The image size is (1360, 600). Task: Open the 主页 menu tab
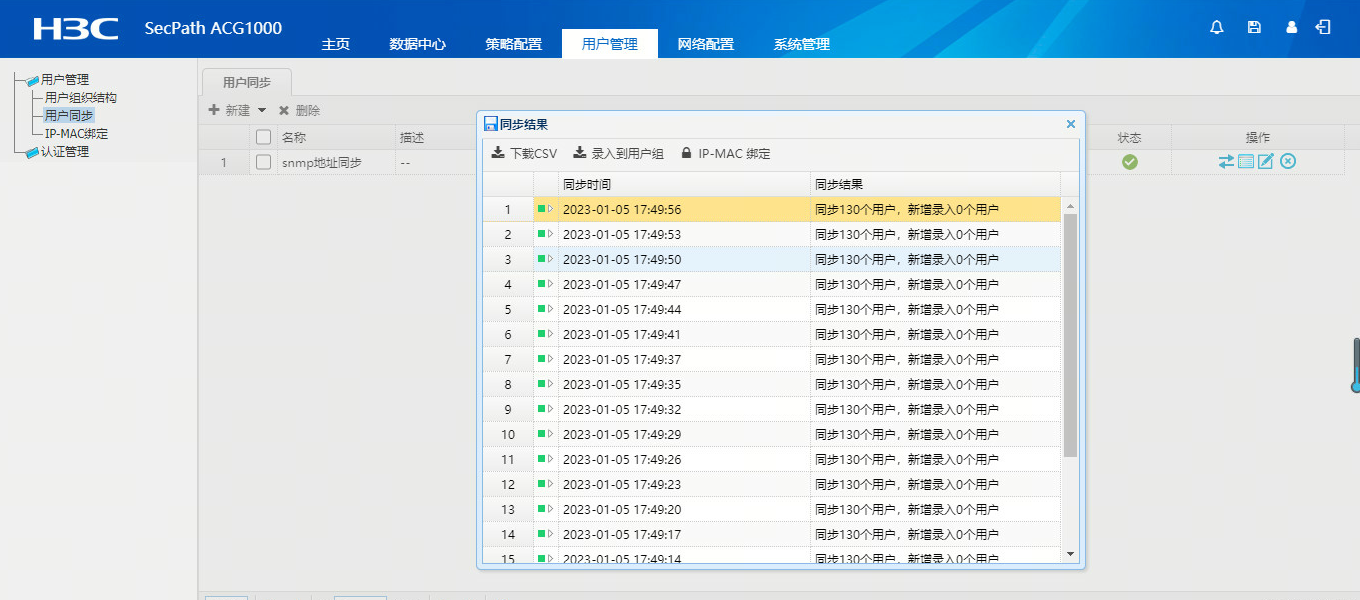(336, 44)
